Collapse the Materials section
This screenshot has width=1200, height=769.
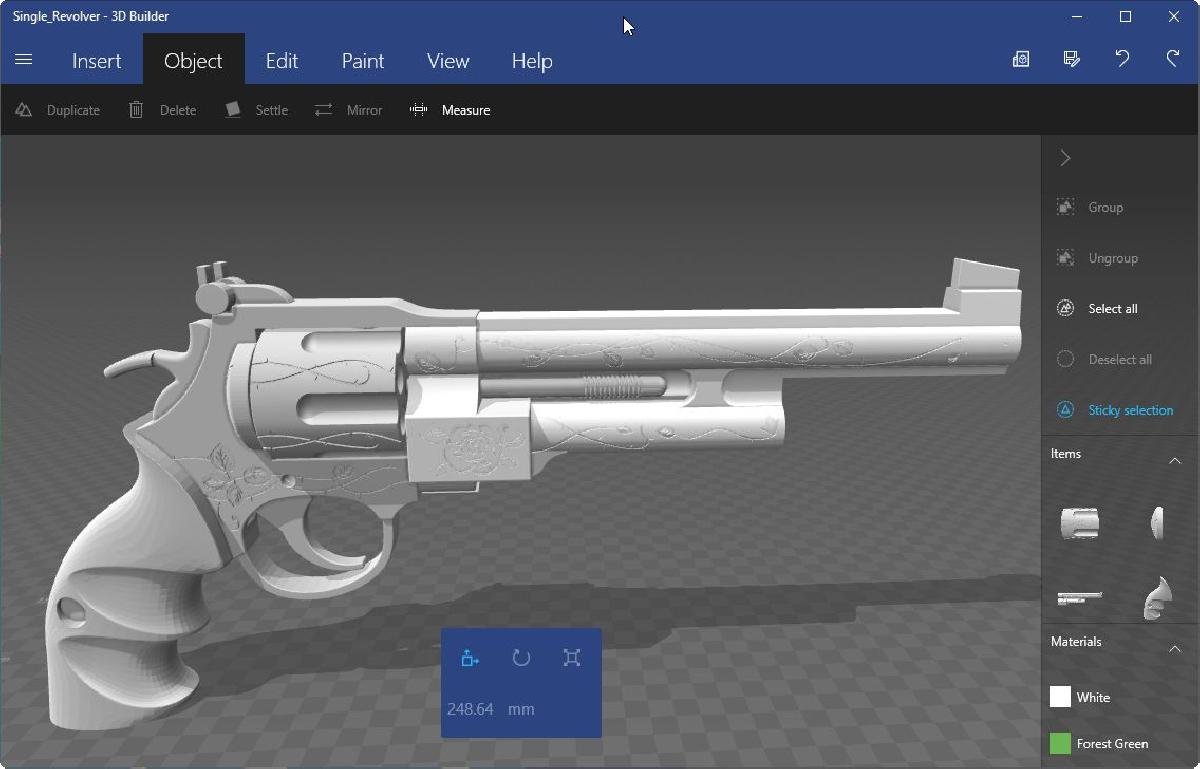1175,649
